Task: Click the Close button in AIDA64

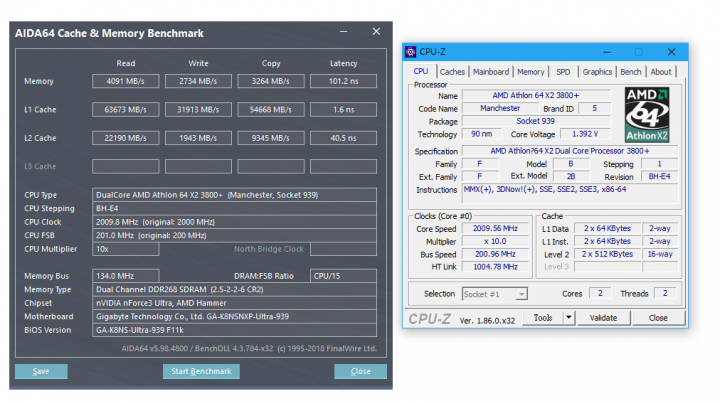Action: tap(360, 371)
